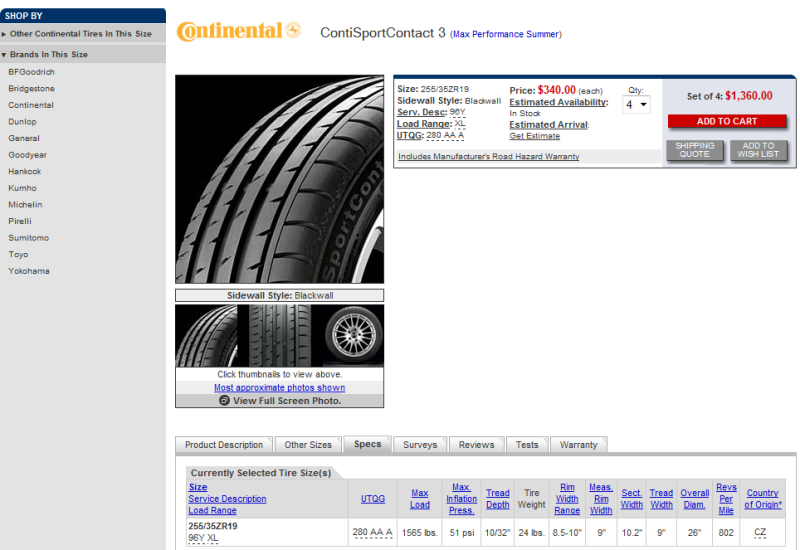Screen dimensions: 800x550
Task: Select Yokohama brand
Action: click(x=29, y=271)
